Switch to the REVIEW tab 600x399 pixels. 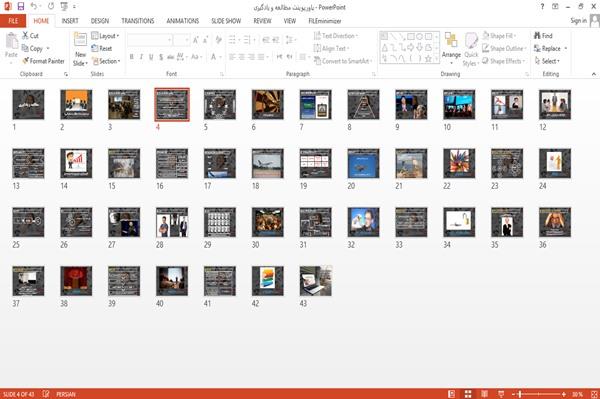tap(262, 21)
